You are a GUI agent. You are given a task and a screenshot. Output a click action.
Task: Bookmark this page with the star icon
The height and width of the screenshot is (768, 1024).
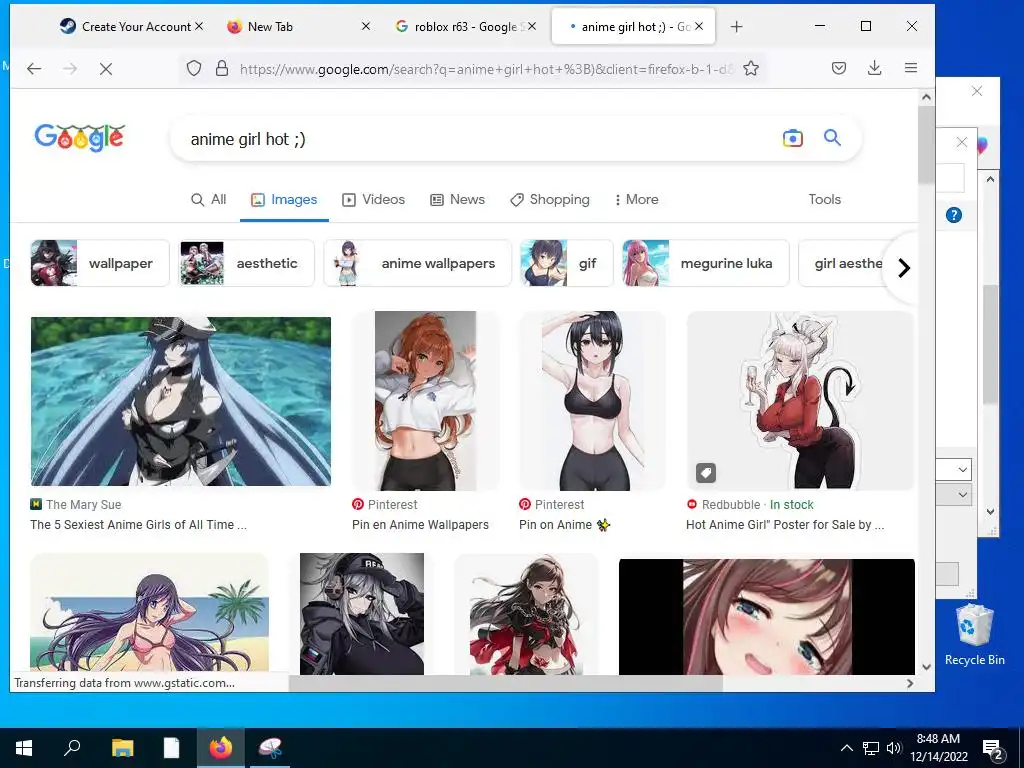point(751,69)
